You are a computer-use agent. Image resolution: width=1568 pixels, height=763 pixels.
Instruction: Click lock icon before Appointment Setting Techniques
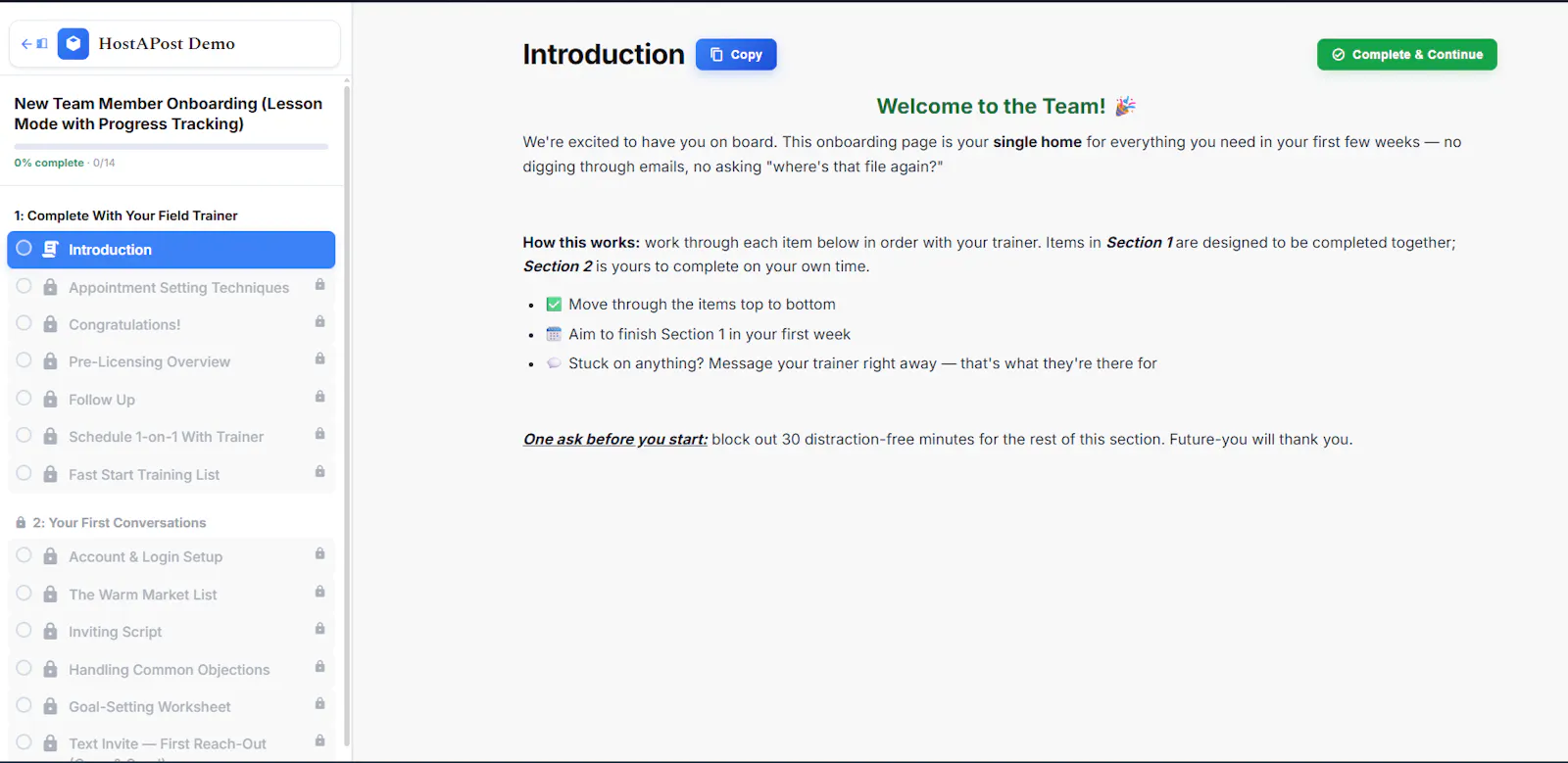(x=50, y=287)
